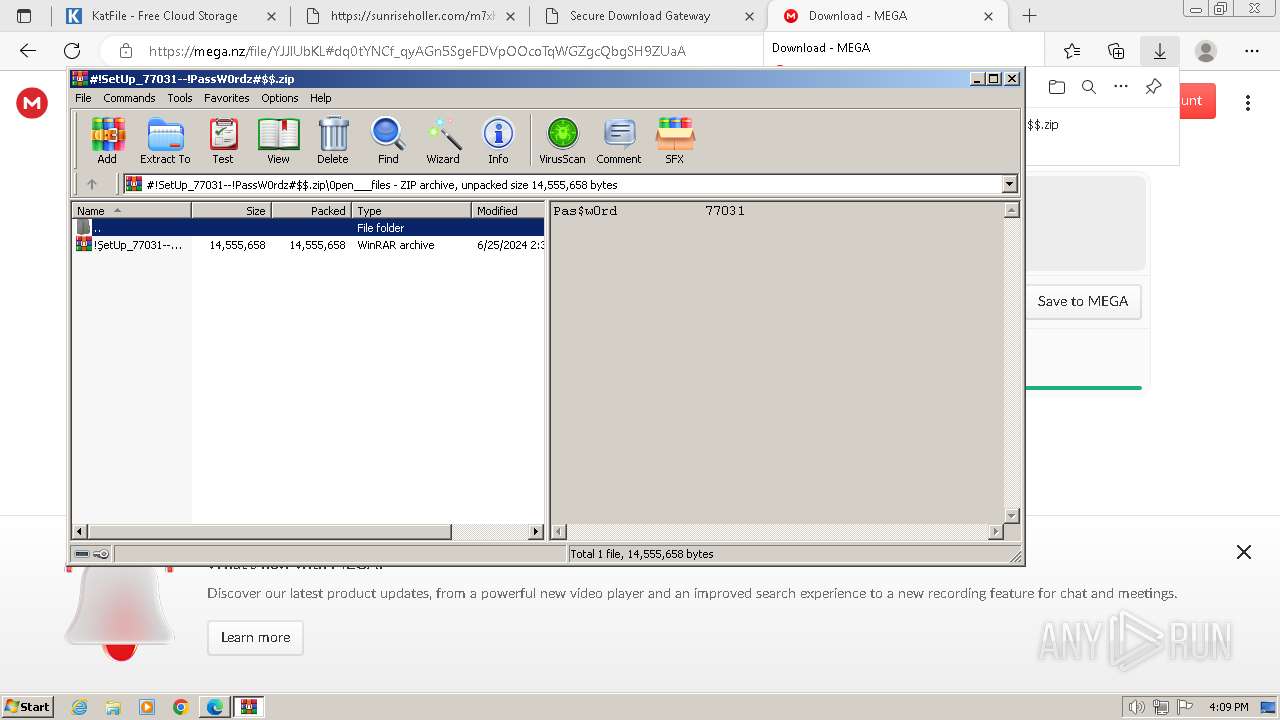The height and width of the screenshot is (720, 1280).
Task: Switch to the sunriseholler.com tab
Action: pyautogui.click(x=410, y=16)
